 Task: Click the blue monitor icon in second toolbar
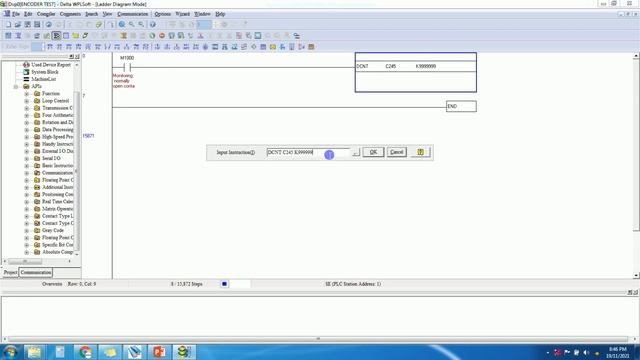pyautogui.click(x=258, y=36)
